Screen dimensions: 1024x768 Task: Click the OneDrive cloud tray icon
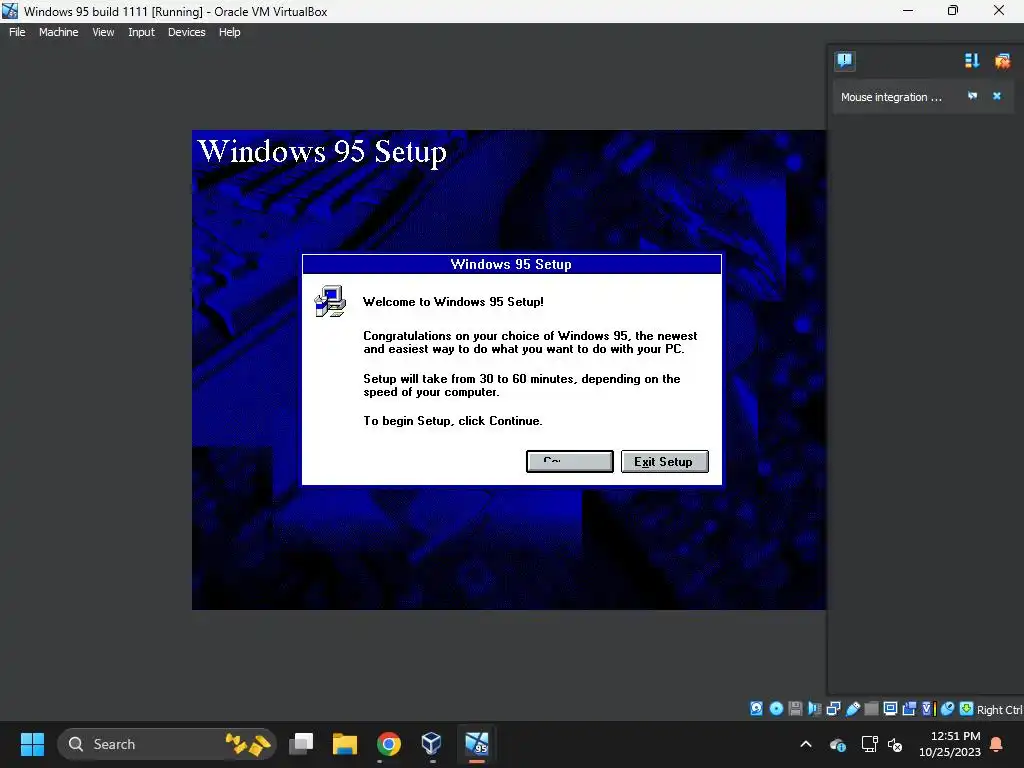838,744
